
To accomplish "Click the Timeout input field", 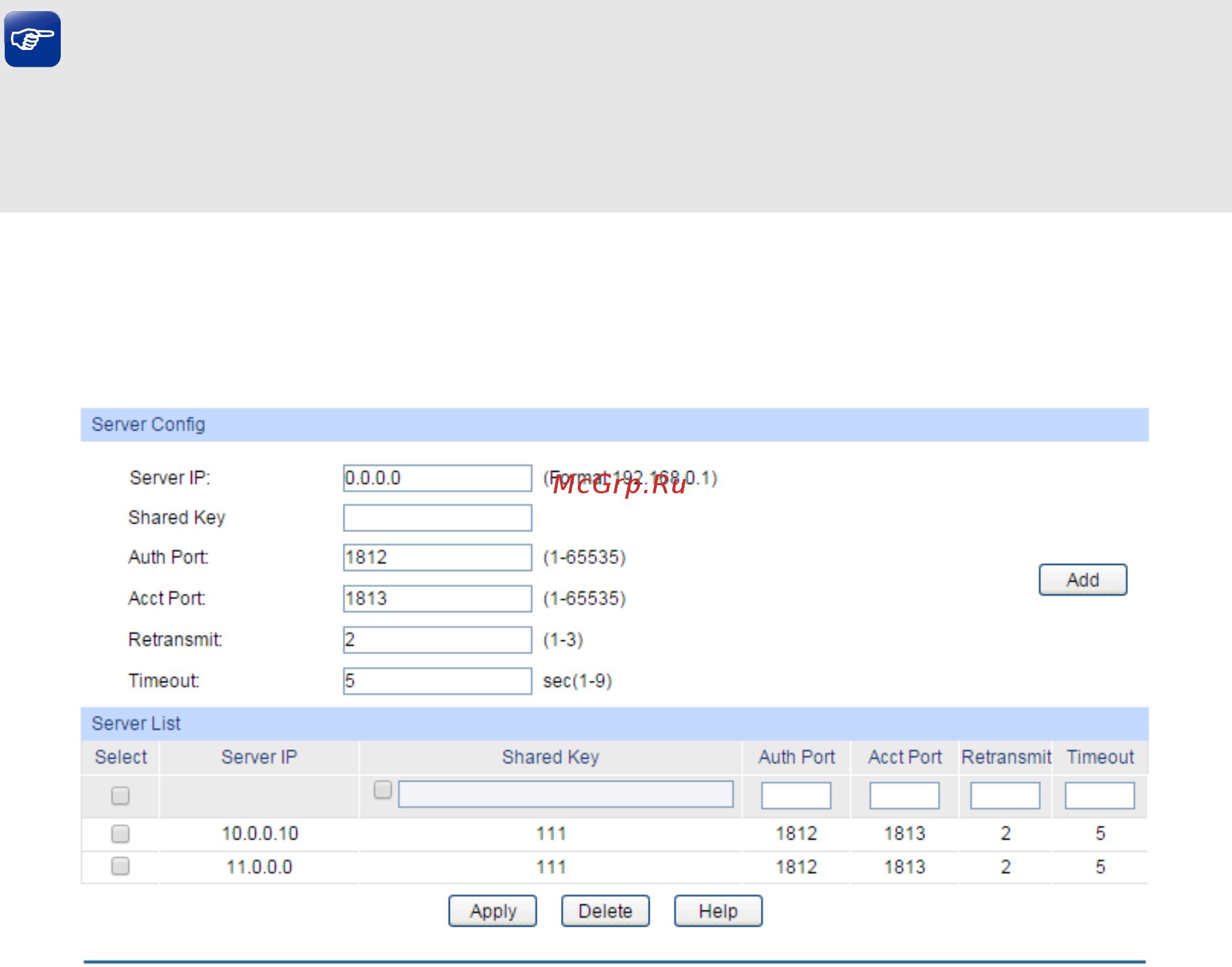I will [437, 681].
